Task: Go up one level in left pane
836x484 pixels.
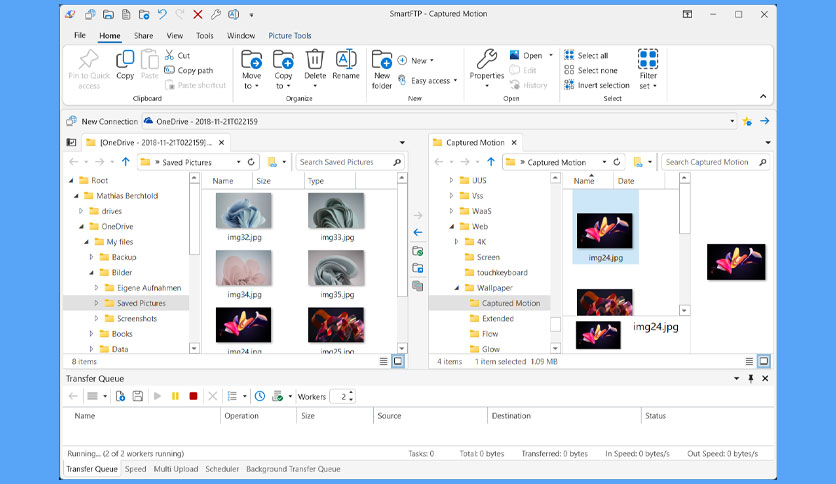Action: pos(125,162)
